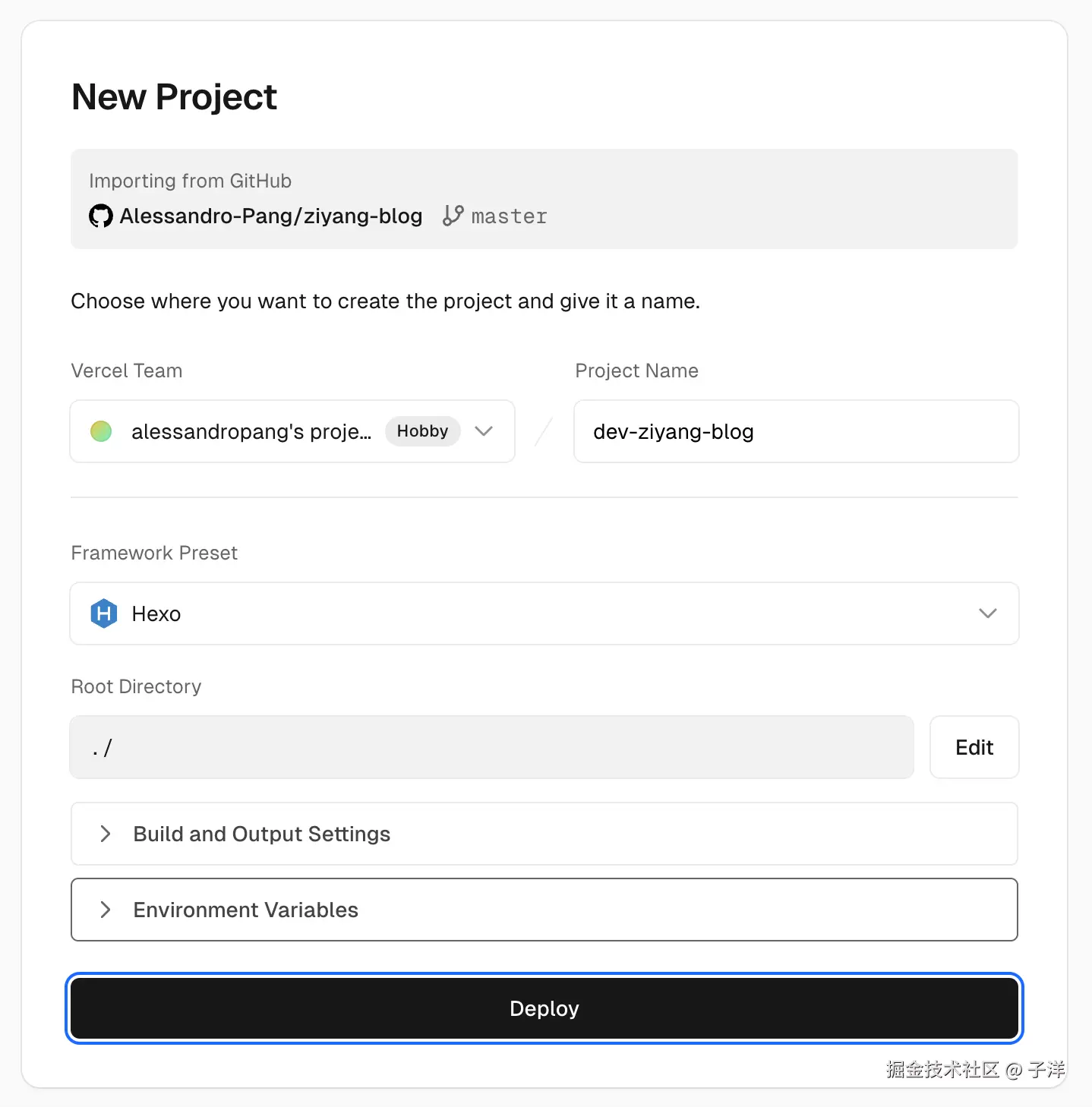Click the New Project heading
The width and height of the screenshot is (1092, 1107).
pyautogui.click(x=175, y=97)
